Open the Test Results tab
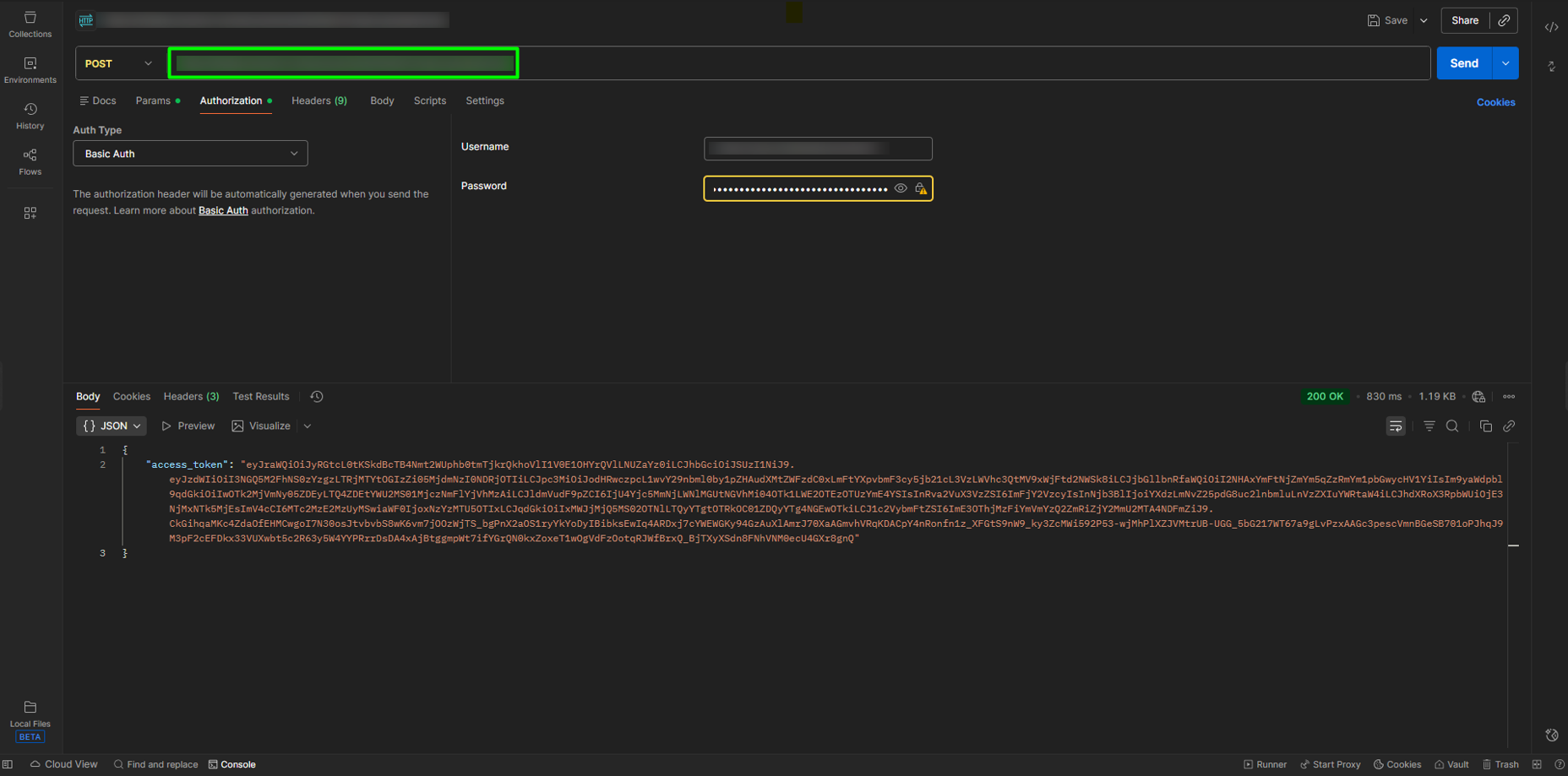The height and width of the screenshot is (776, 1568). click(260, 397)
